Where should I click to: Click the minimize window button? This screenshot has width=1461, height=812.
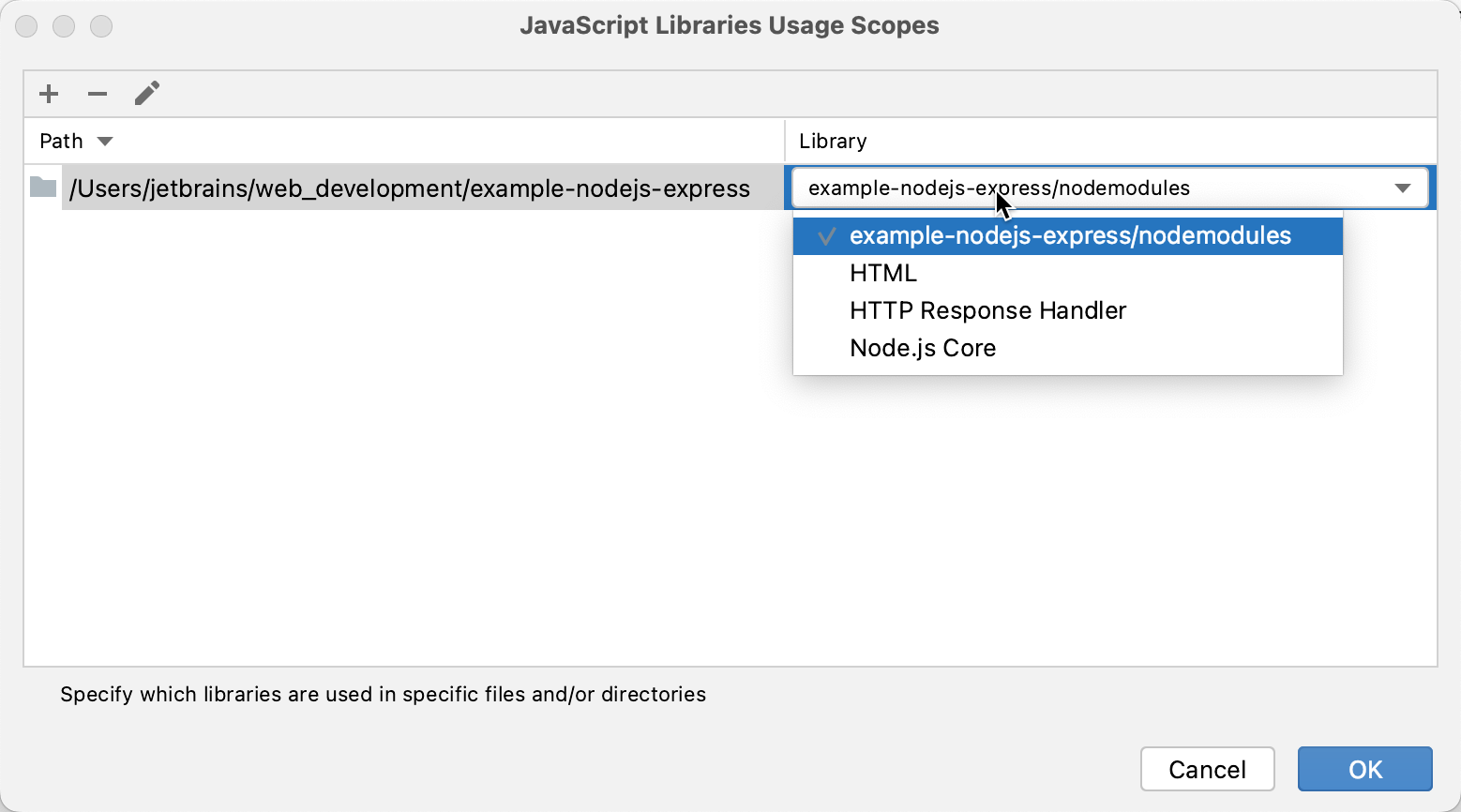click(64, 26)
